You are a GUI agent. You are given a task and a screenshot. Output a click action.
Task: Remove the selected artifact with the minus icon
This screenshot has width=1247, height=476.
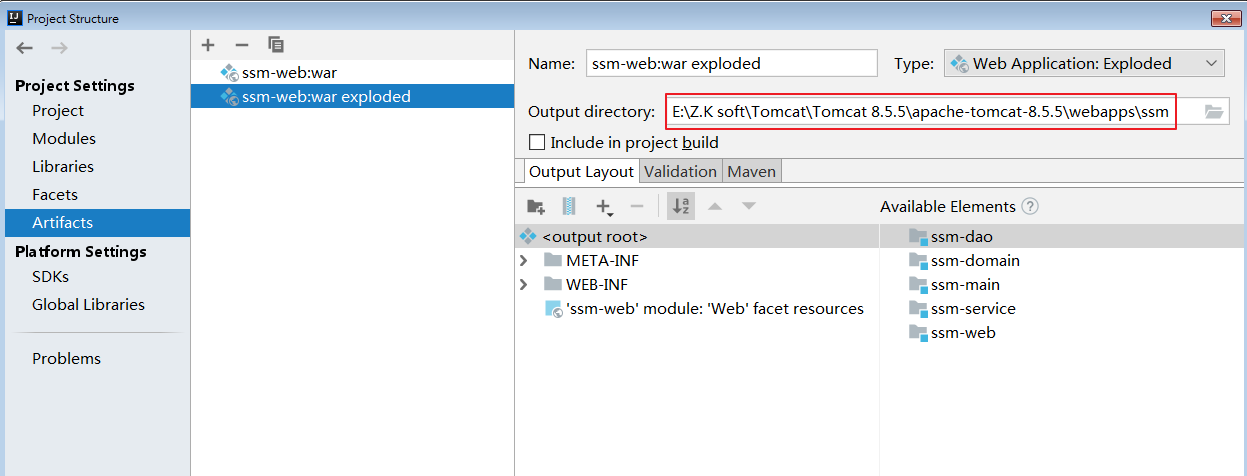tap(241, 45)
